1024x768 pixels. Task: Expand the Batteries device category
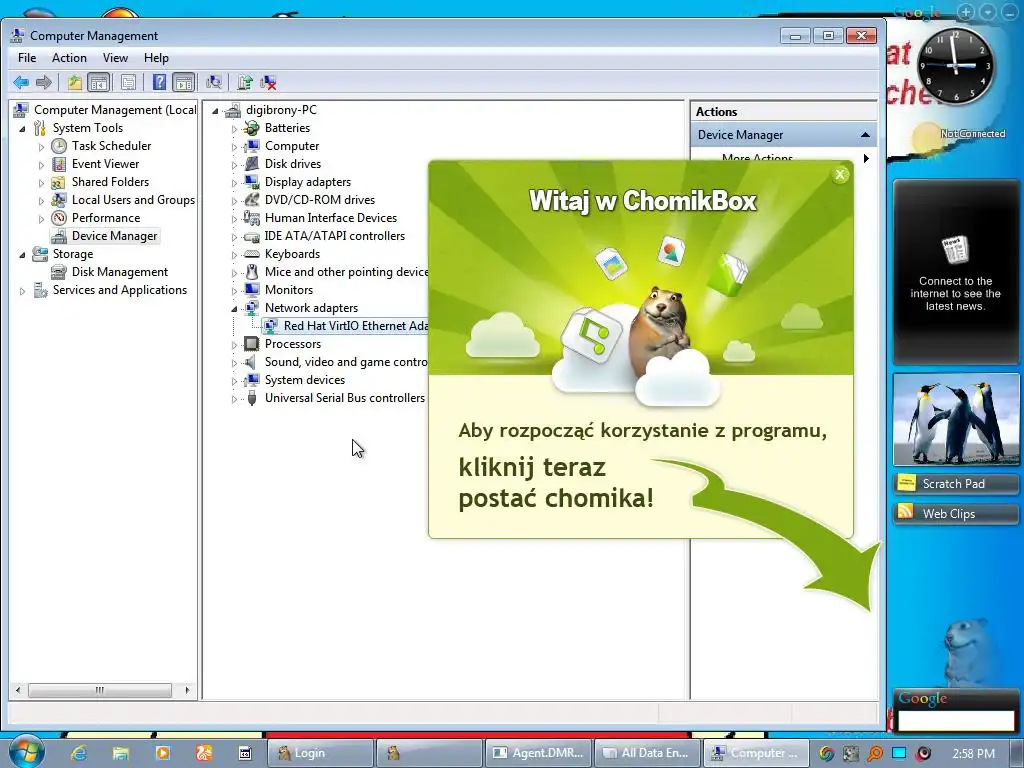234,129
